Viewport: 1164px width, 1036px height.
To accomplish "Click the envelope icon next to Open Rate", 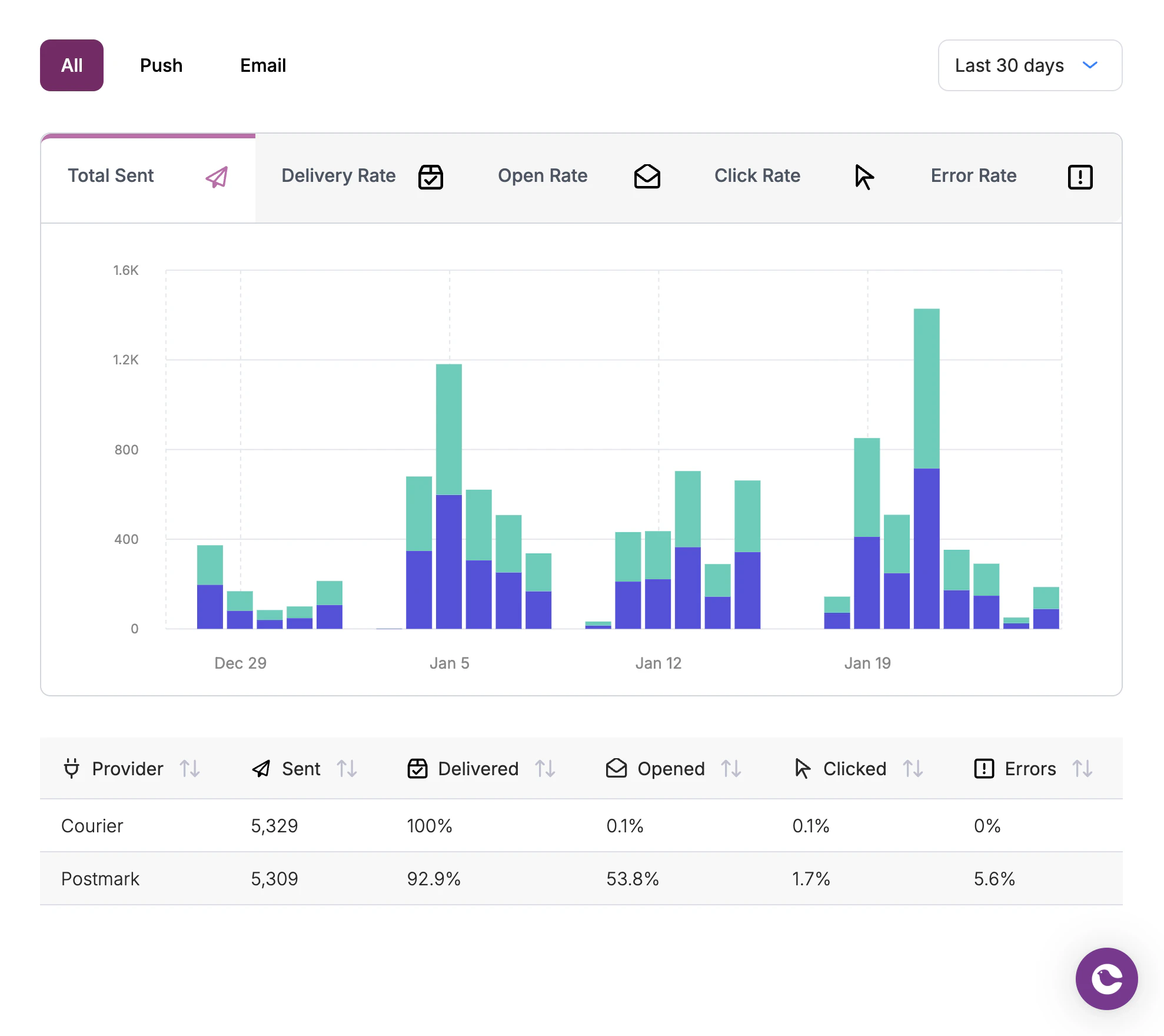I will (x=647, y=176).
